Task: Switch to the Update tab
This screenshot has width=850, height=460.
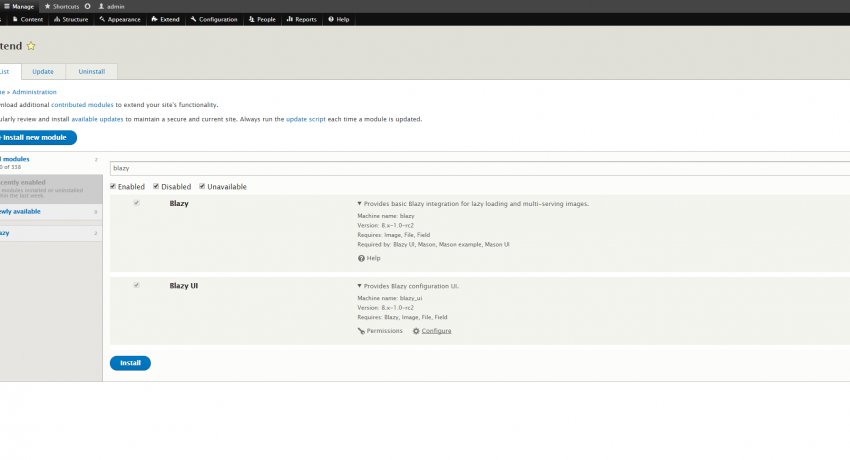Action: coord(43,72)
